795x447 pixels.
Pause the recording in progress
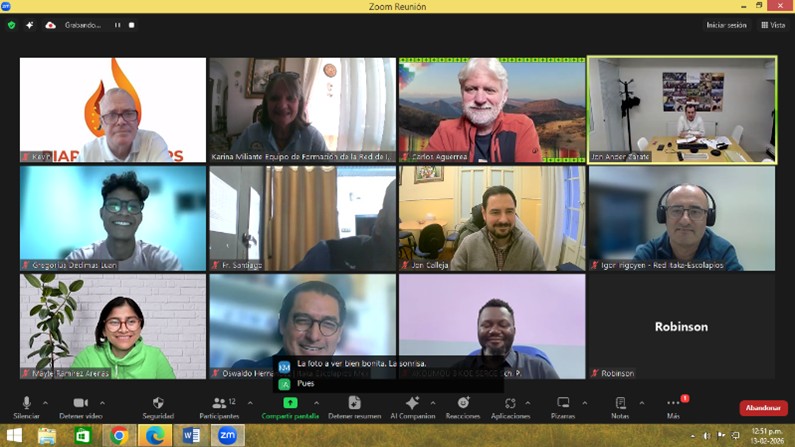pos(117,25)
